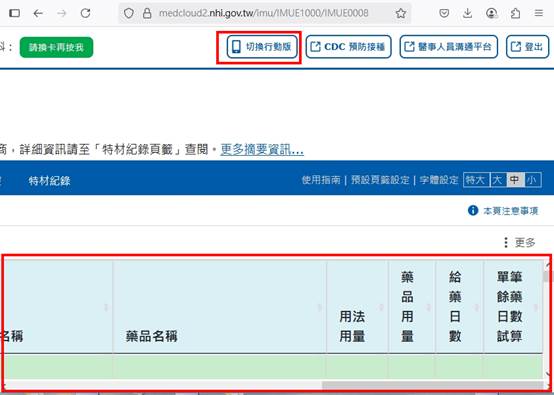Switch to 特材紀錄 tab
Viewport: 554px width, 395px height.
(x=49, y=181)
